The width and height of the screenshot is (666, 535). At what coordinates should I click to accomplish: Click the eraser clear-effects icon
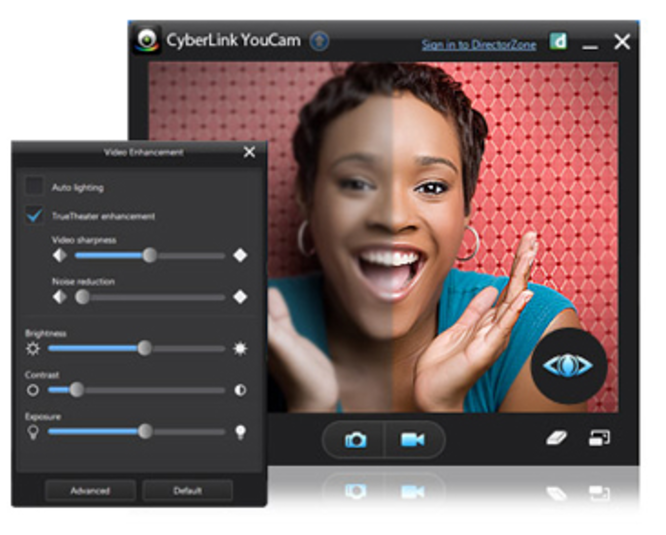click(x=556, y=438)
